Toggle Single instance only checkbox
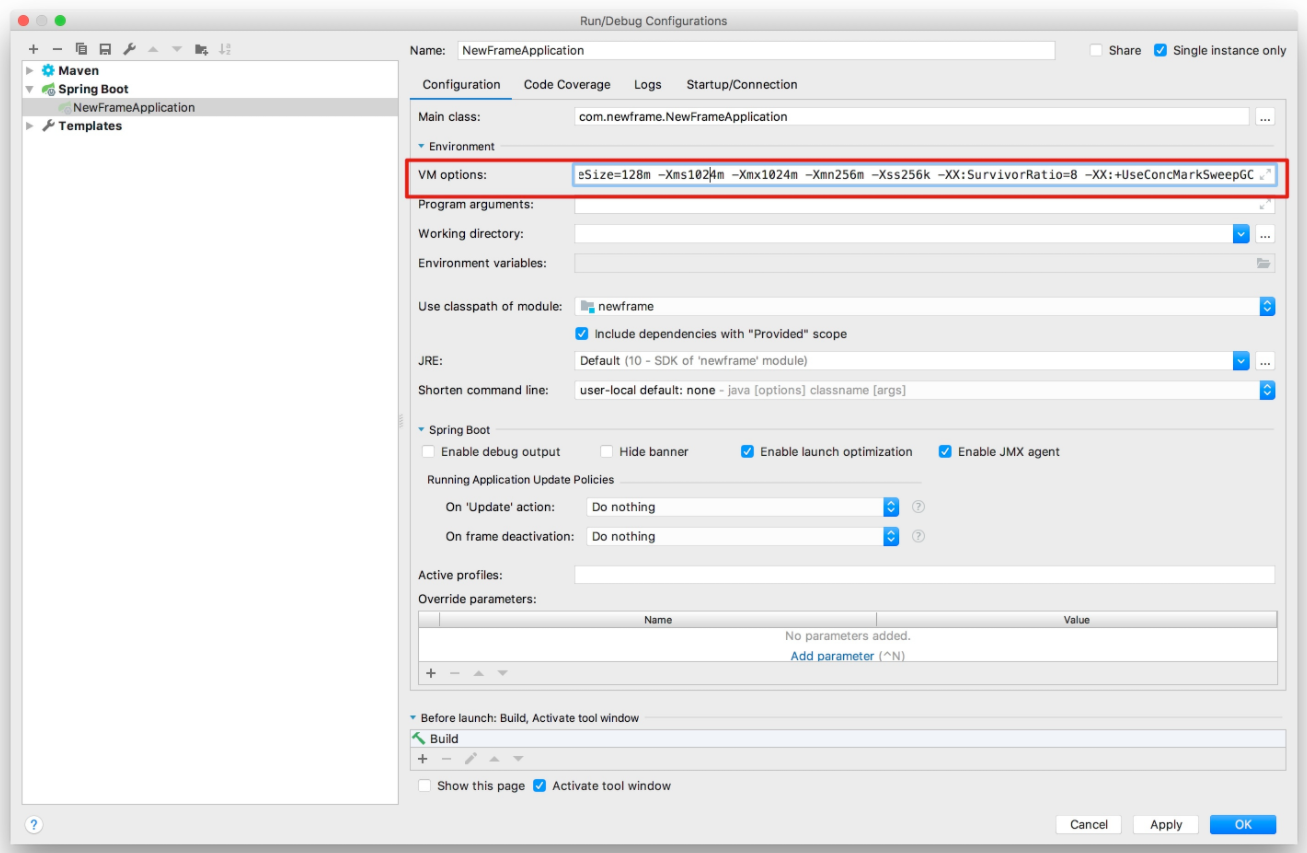1307x853 pixels. 1160,50
